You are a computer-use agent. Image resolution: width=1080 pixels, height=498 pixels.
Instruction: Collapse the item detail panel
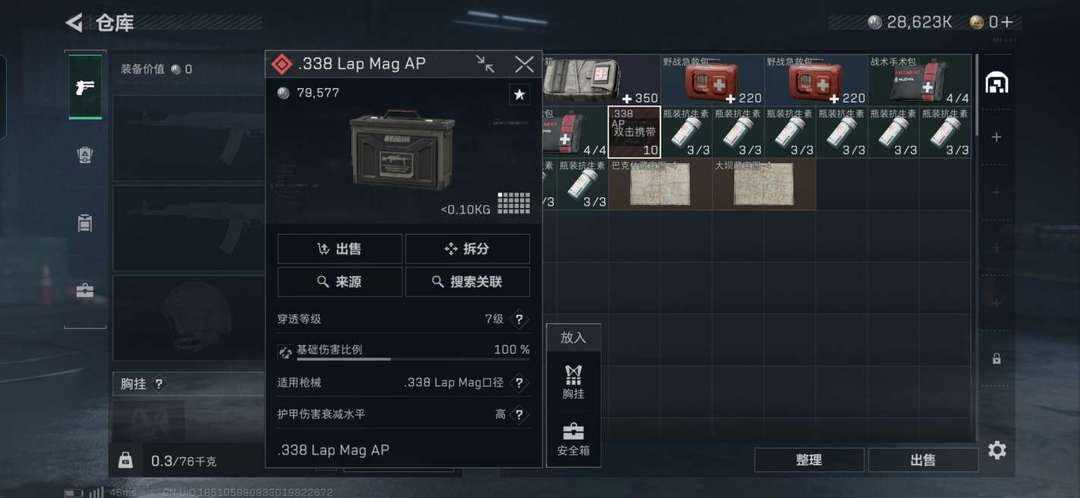click(485, 64)
